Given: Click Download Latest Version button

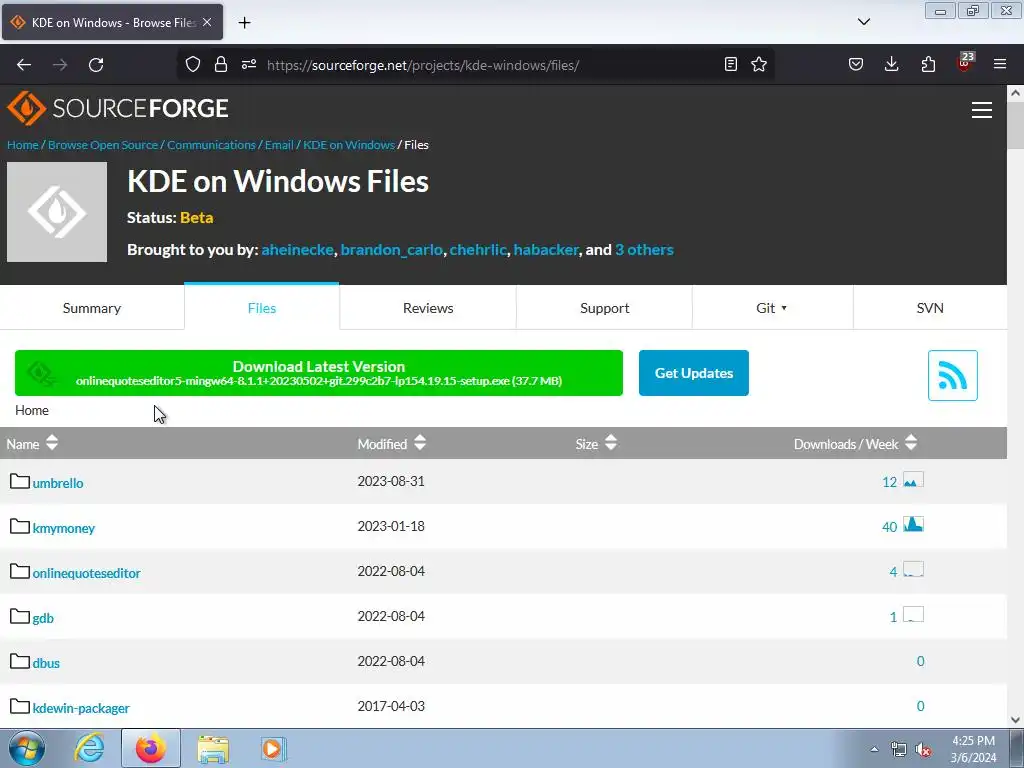Looking at the screenshot, I should 319,373.
